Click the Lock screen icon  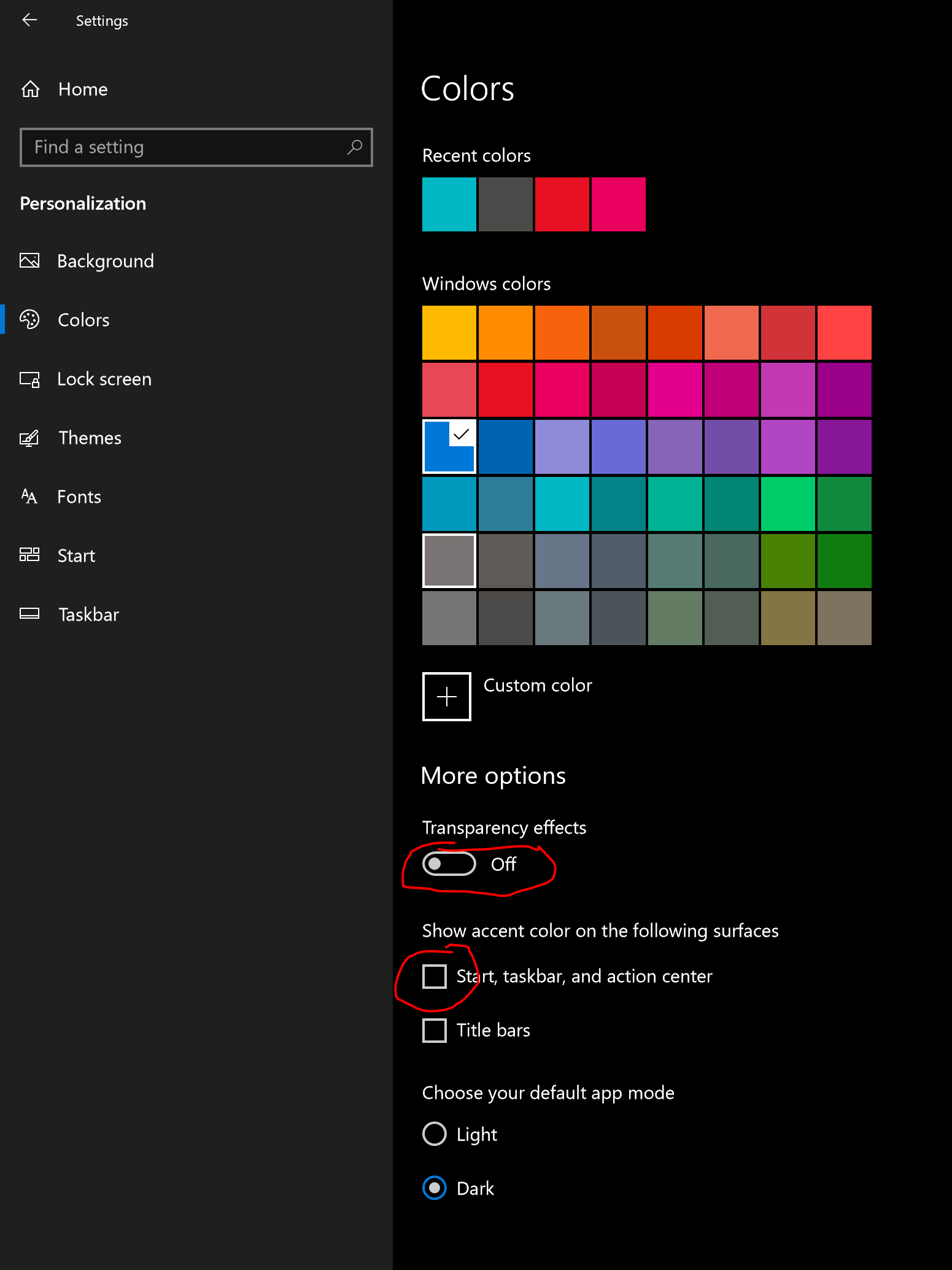coord(29,379)
